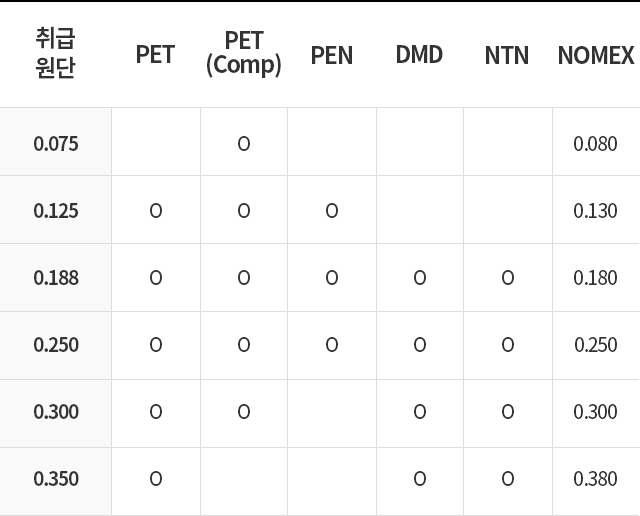The height and width of the screenshot is (516, 640).
Task: Click the O mark for PEN at 0.125
Action: (331, 211)
